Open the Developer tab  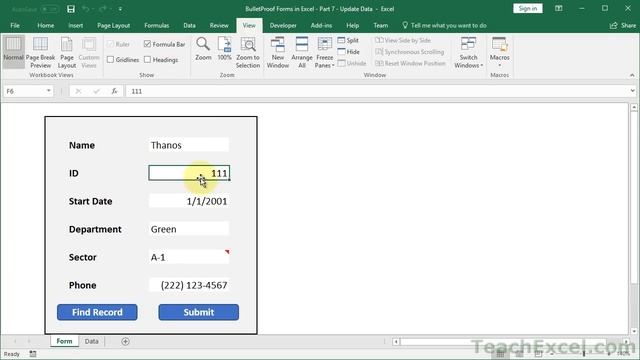(283, 25)
